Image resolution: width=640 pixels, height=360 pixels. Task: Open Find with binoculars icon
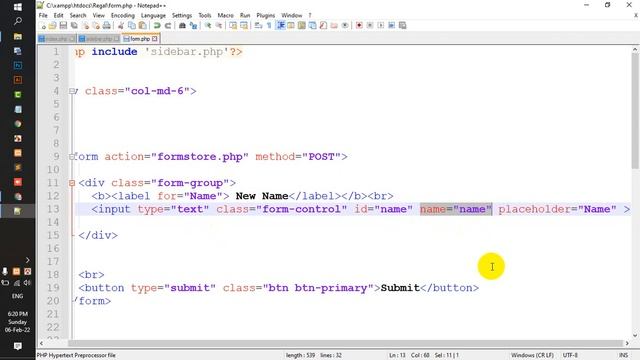[x=182, y=25]
